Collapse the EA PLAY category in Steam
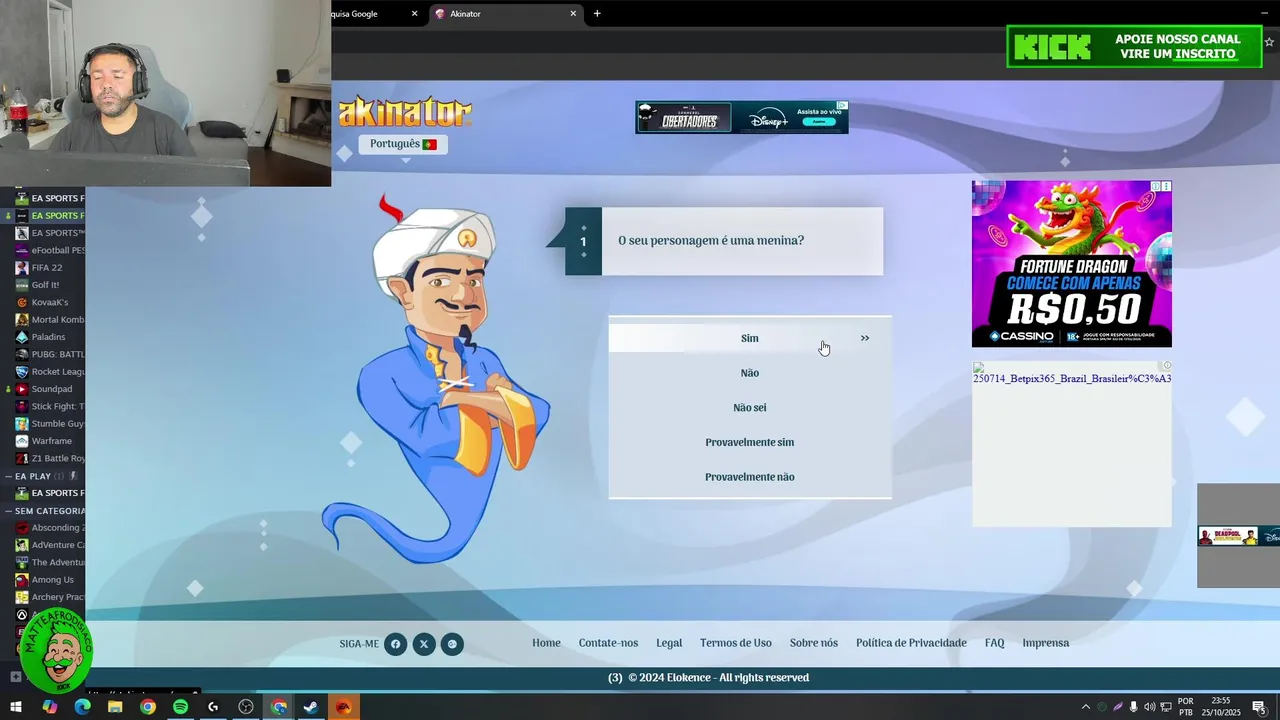 [x=9, y=476]
